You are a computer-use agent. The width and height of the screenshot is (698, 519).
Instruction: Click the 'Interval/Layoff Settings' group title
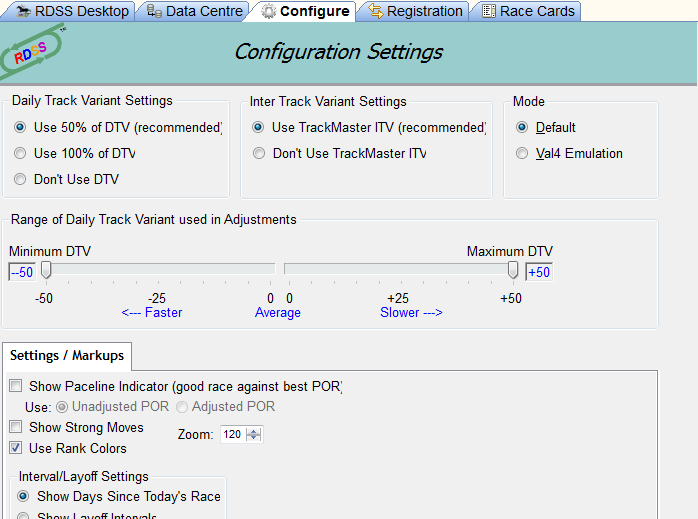tap(84, 477)
